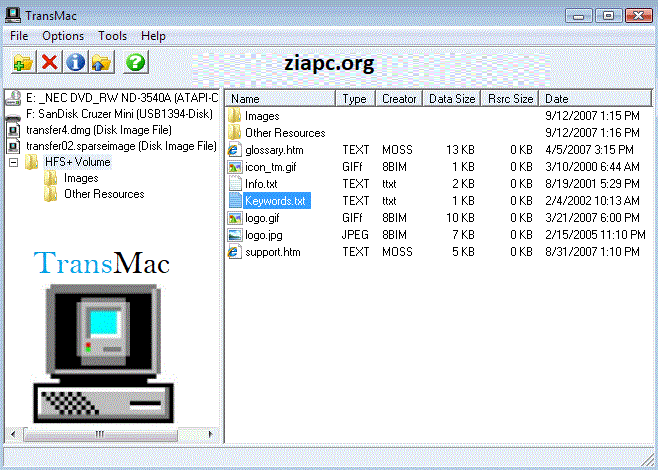Open the File menu

[19, 36]
